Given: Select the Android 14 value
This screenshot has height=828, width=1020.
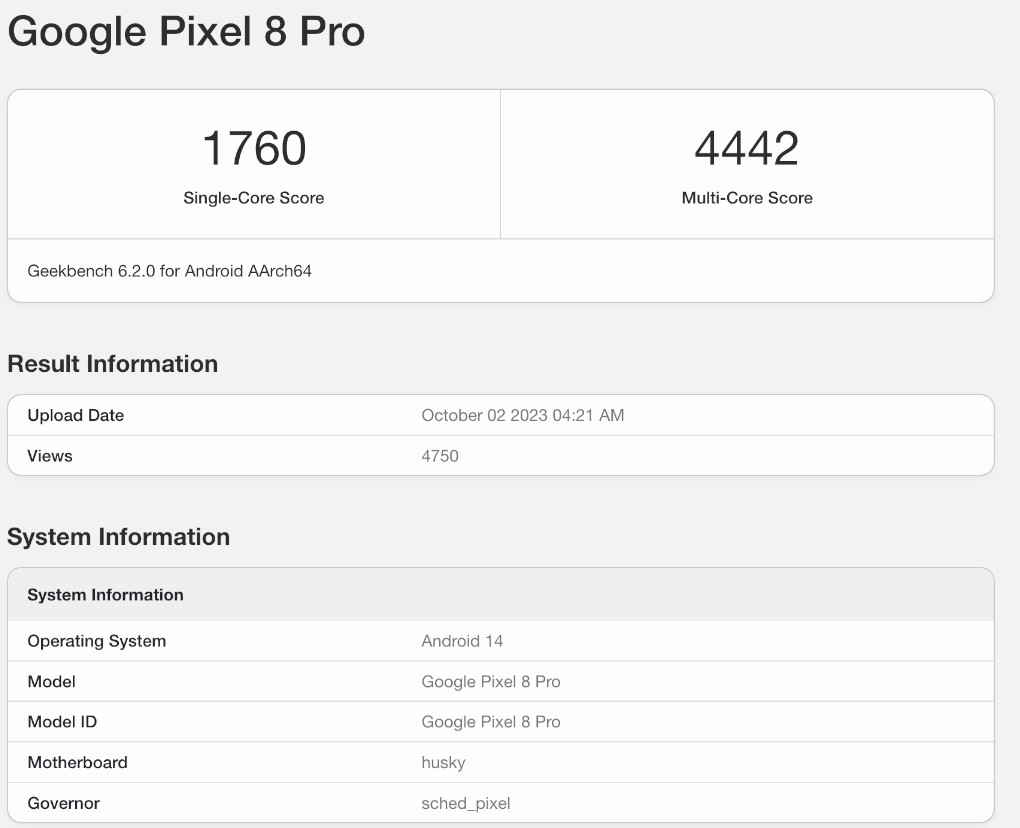Looking at the screenshot, I should pyautogui.click(x=462, y=641).
